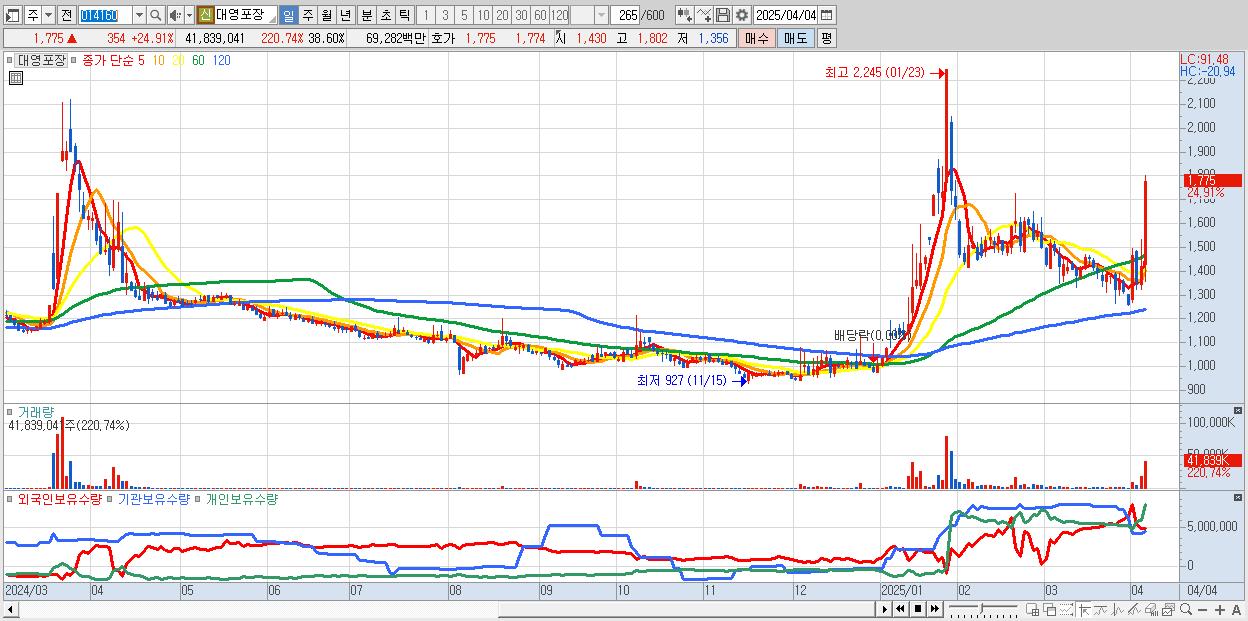Save the chart with floppy disk icon
This screenshot has height=621, width=1248.
pos(722,16)
